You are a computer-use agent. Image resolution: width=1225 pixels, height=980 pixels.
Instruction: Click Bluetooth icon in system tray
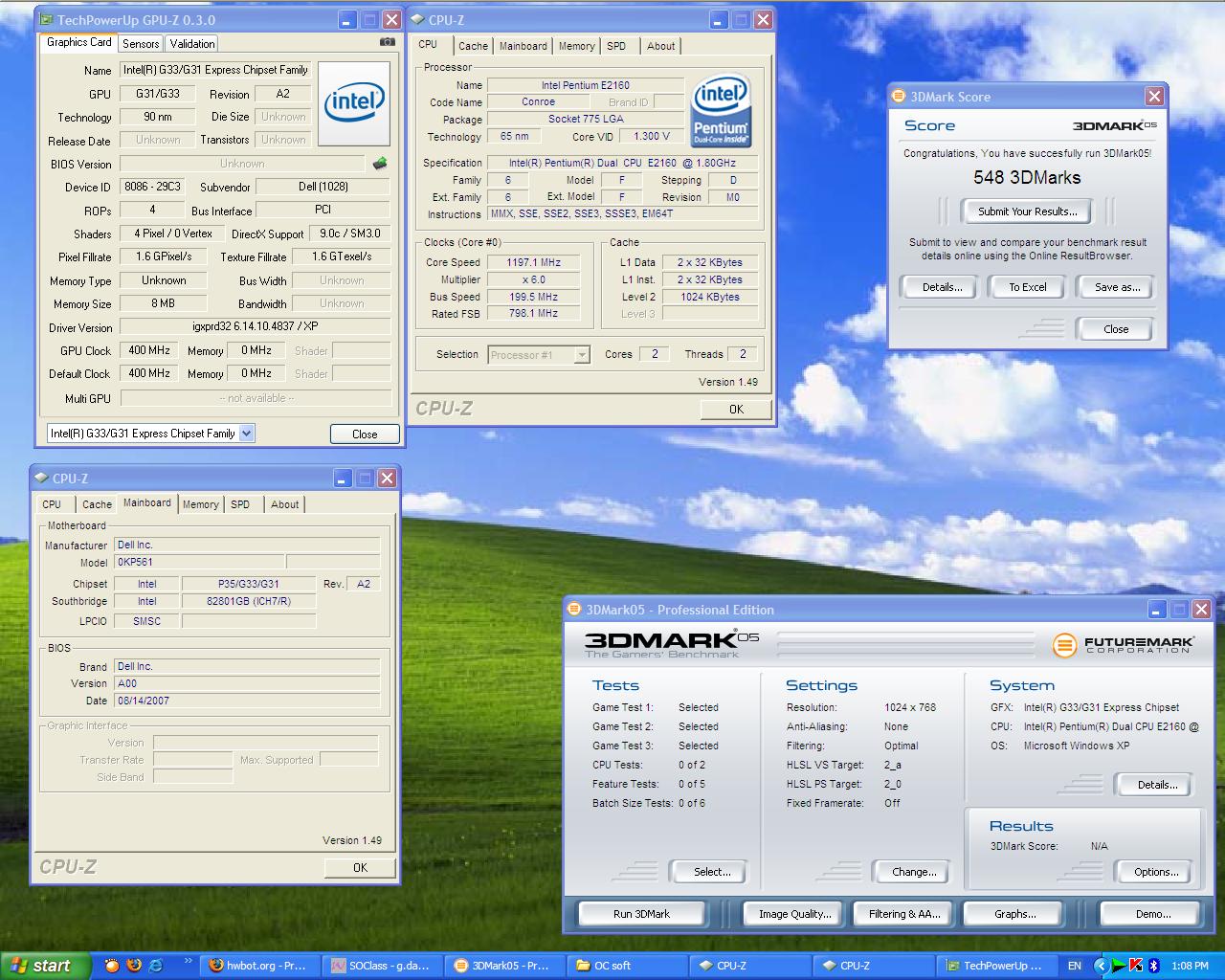1153,966
